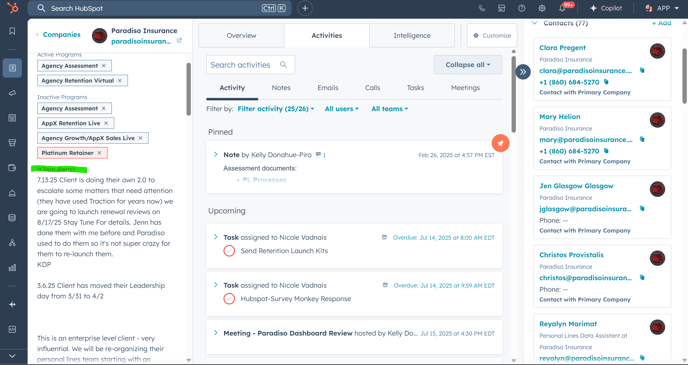Open Settings gear icon in top bar

(x=542, y=8)
